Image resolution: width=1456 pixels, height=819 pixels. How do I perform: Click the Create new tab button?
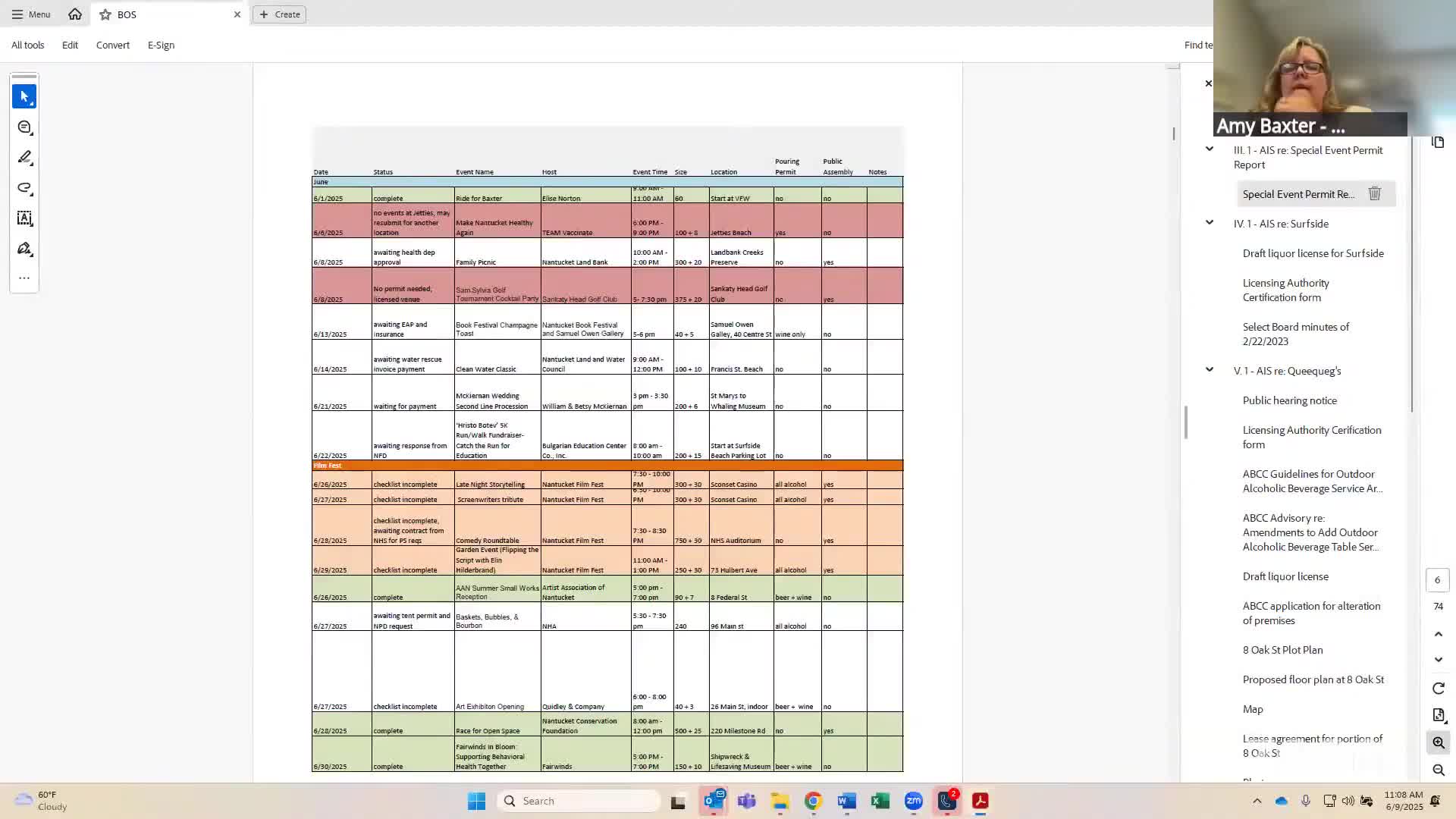(279, 14)
